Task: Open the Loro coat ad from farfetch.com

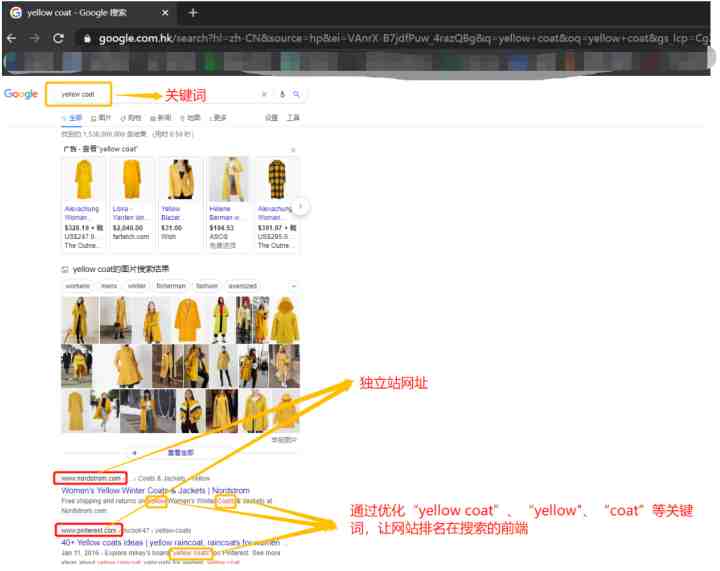Action: click(x=131, y=203)
